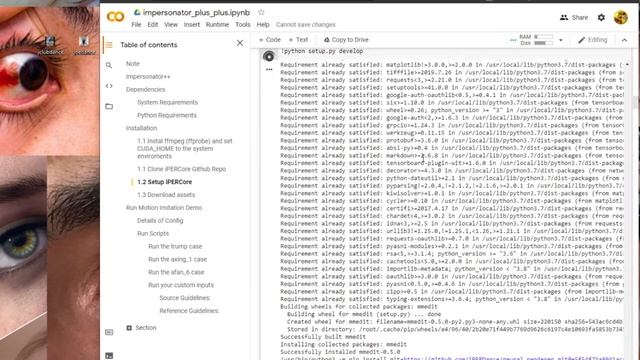Collapse the header with the up chevron

coord(624,40)
